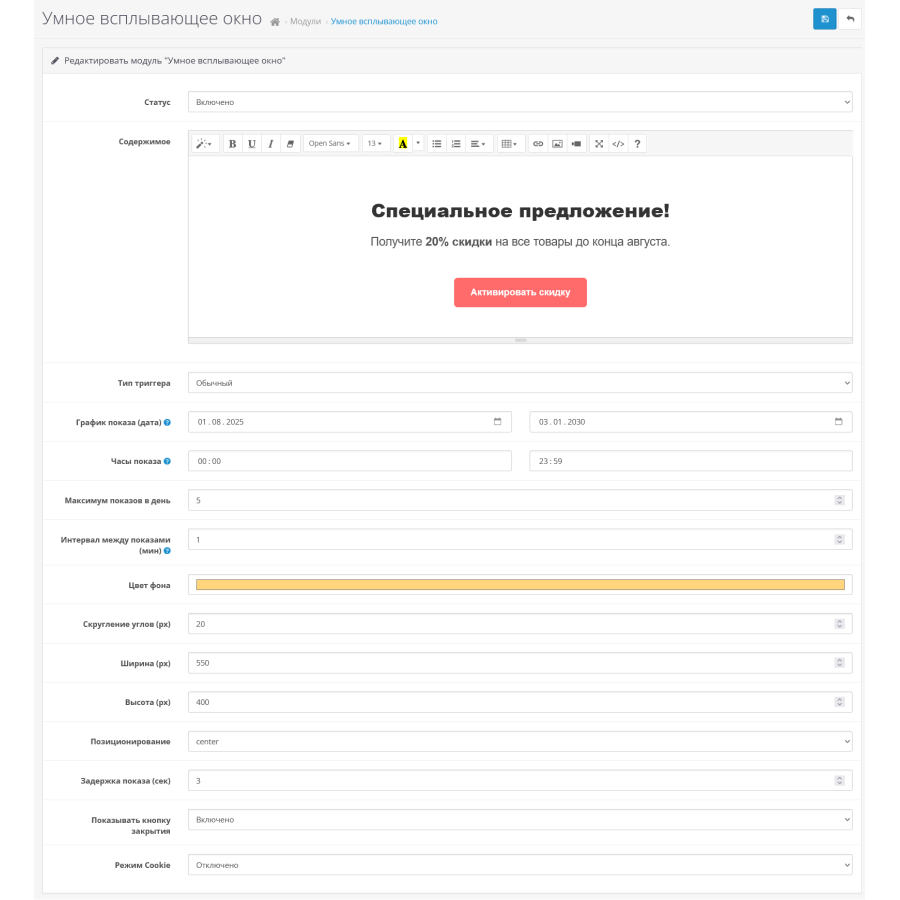Insert an ordered numbered list
The image size is (900, 900).
click(456, 143)
